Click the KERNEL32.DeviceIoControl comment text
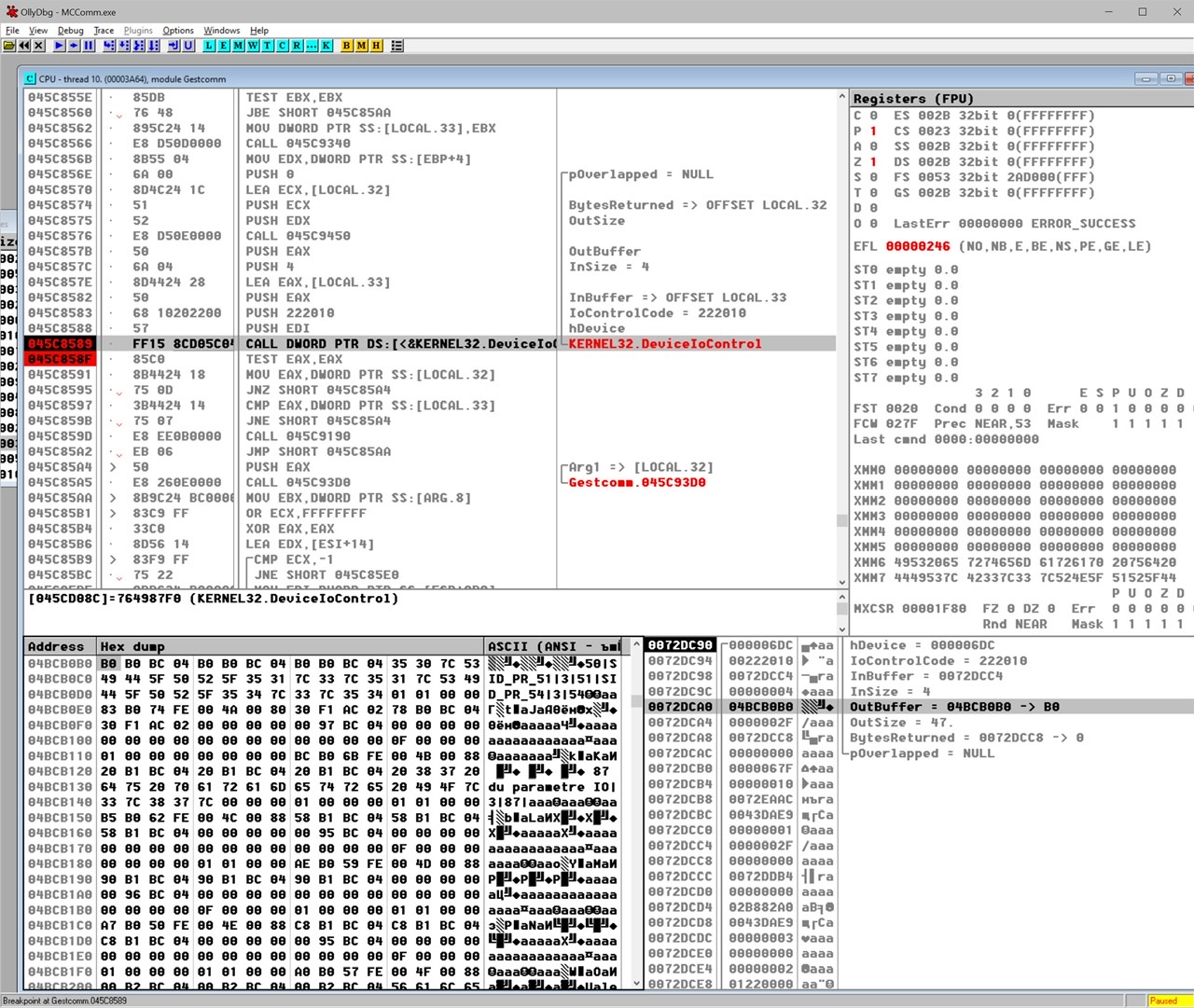Viewport: 1194px width, 1008px height. [665, 344]
